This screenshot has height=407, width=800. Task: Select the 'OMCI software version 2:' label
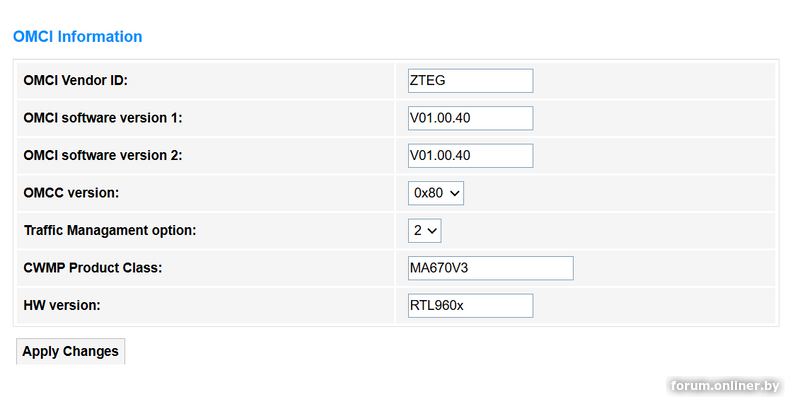[102, 156]
